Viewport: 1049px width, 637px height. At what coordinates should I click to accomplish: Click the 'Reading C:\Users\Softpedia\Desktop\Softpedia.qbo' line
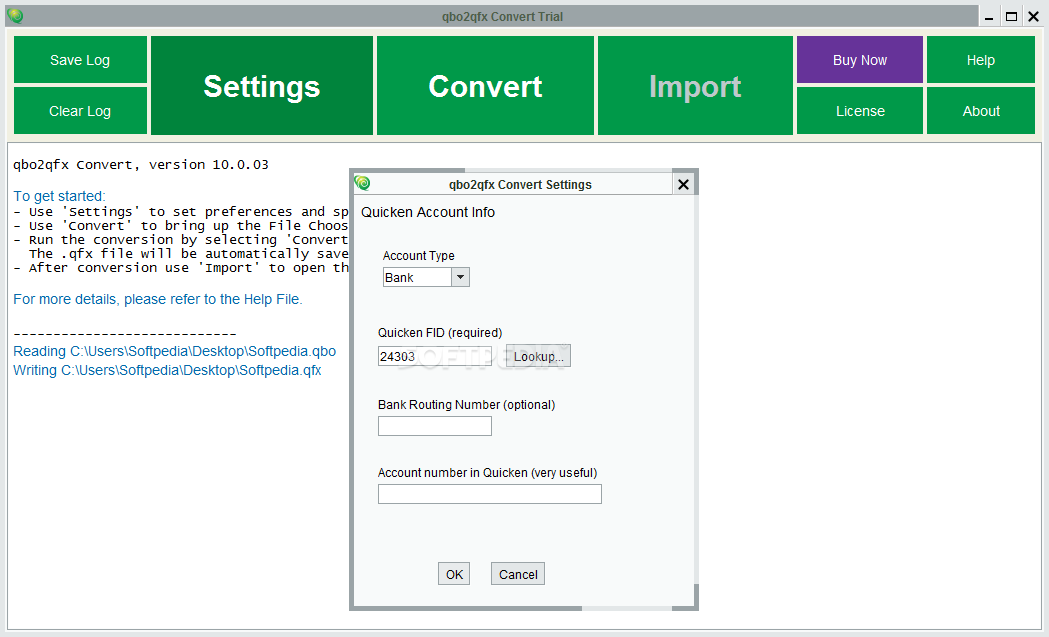click(x=175, y=351)
